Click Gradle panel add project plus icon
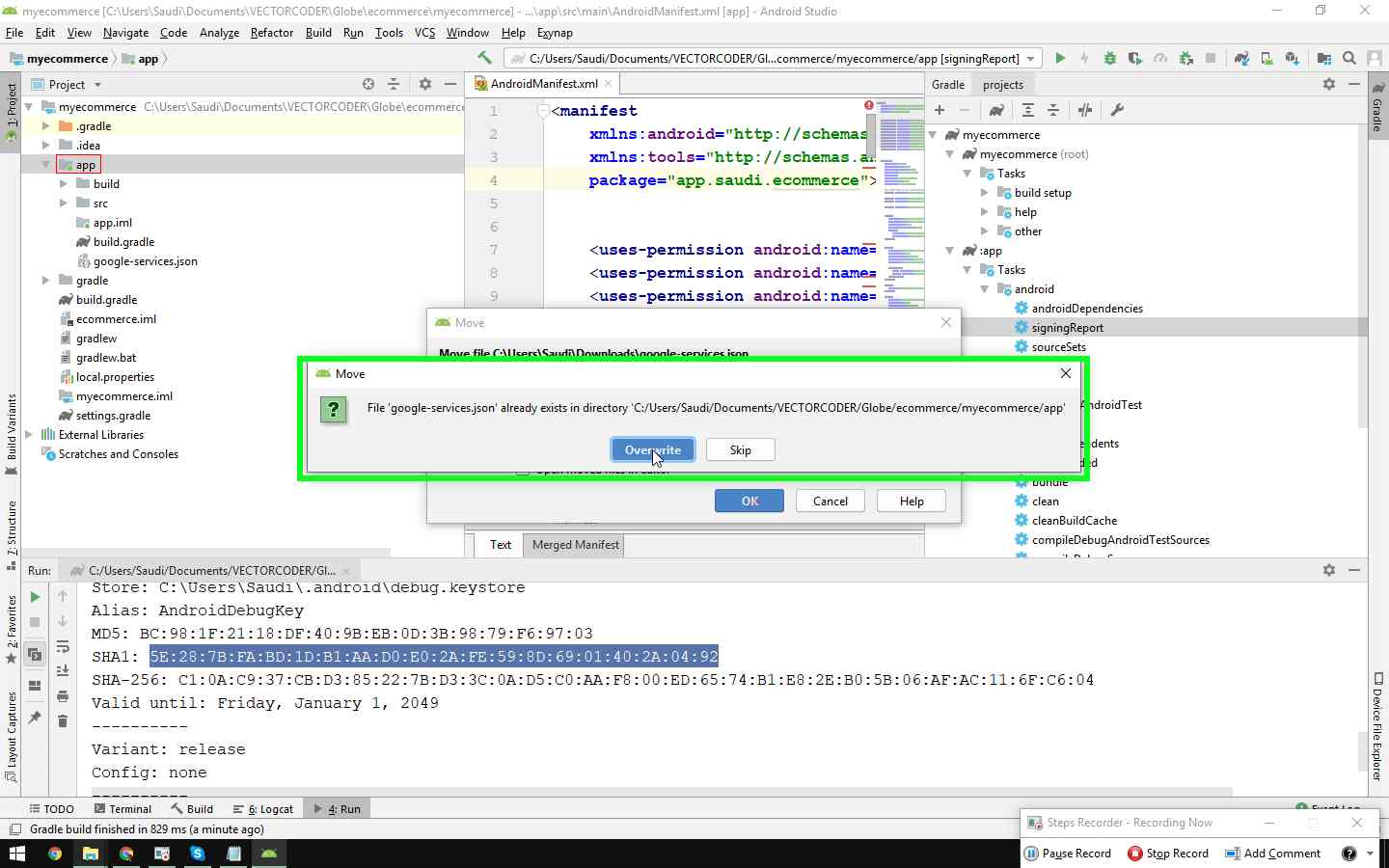1389x868 pixels. (940, 110)
